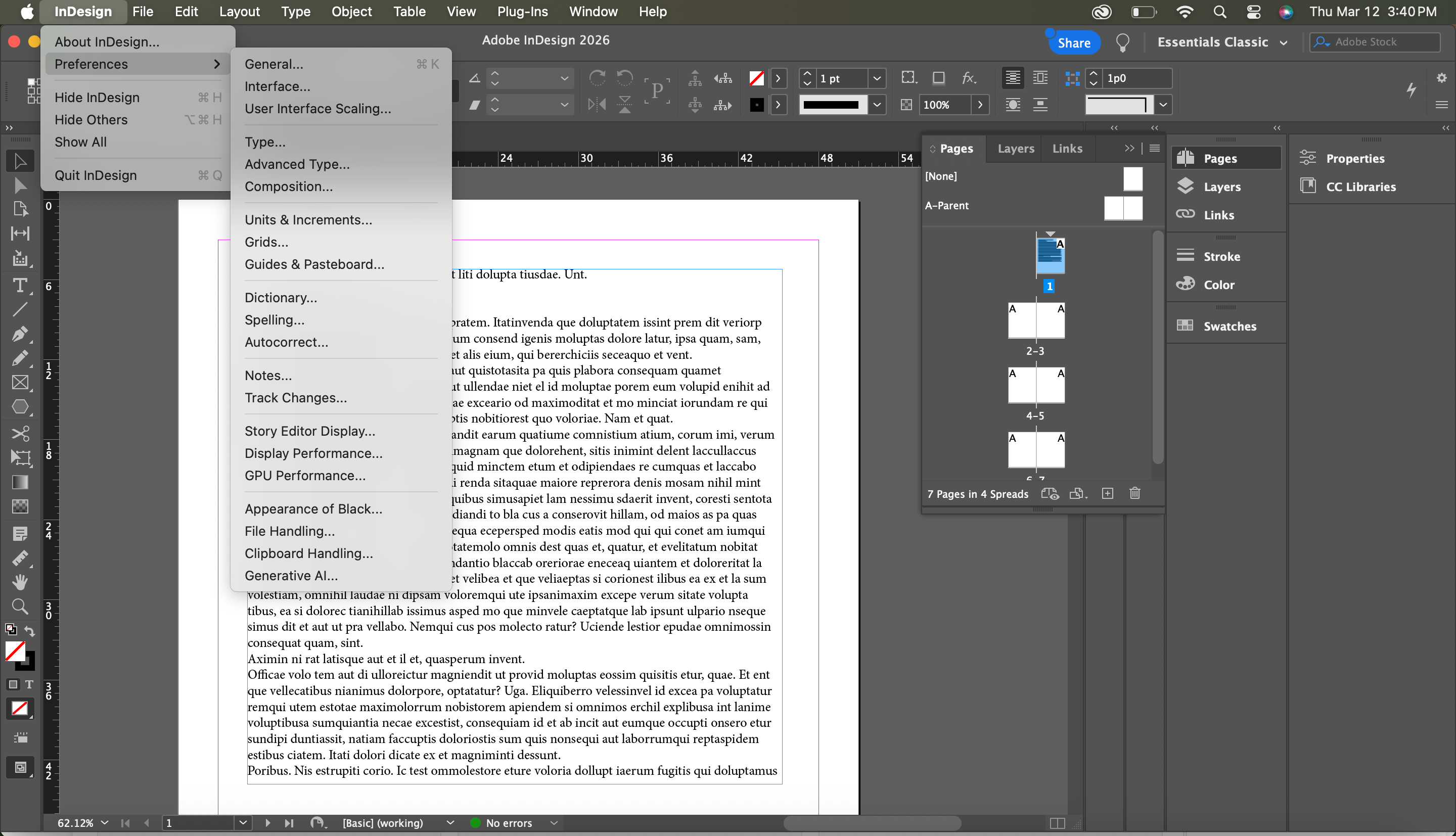Open the stroke weight dropdown
The height and width of the screenshot is (836, 1456).
pyautogui.click(x=877, y=79)
